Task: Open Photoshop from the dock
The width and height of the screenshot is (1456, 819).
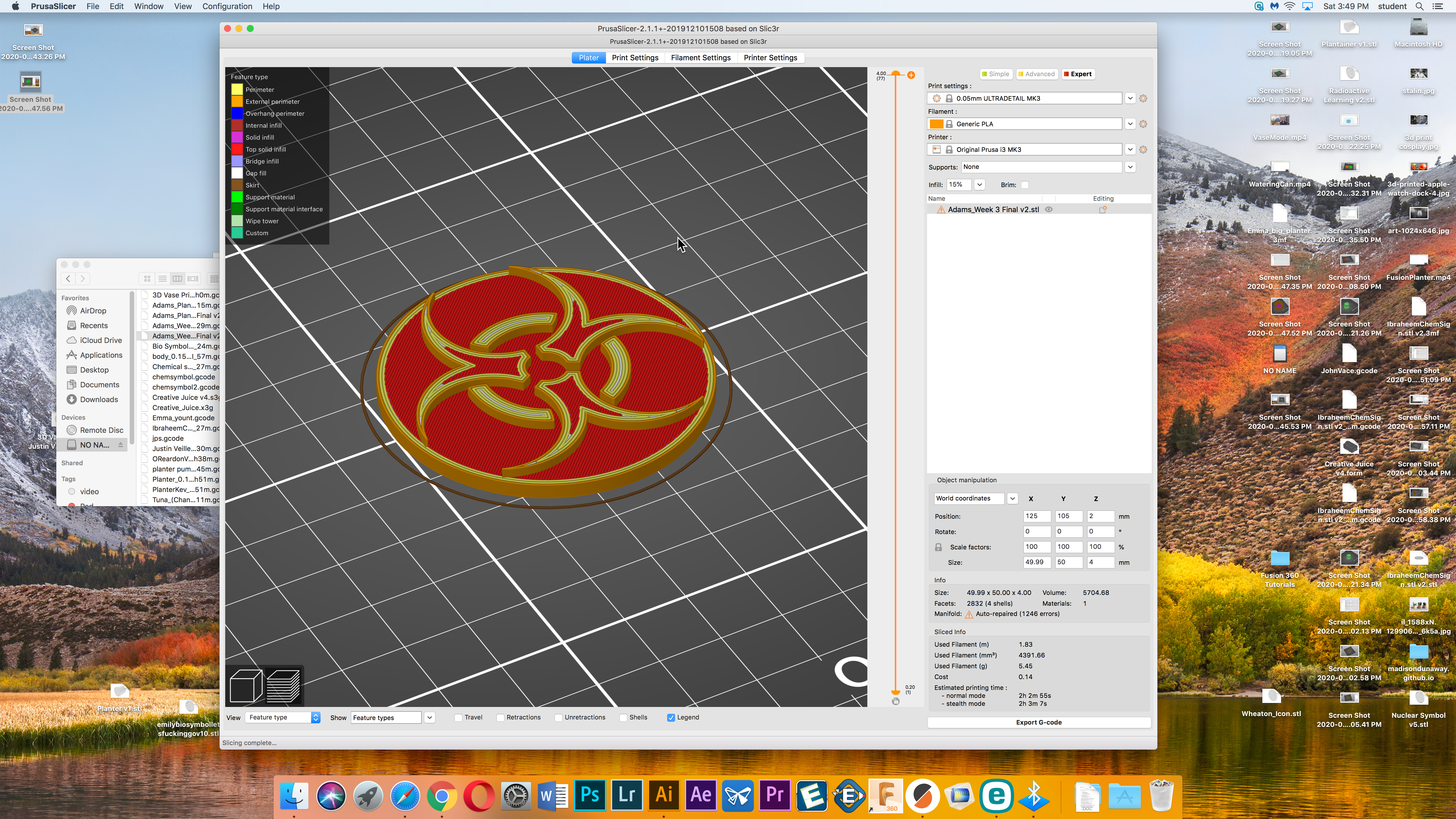Action: [x=590, y=796]
